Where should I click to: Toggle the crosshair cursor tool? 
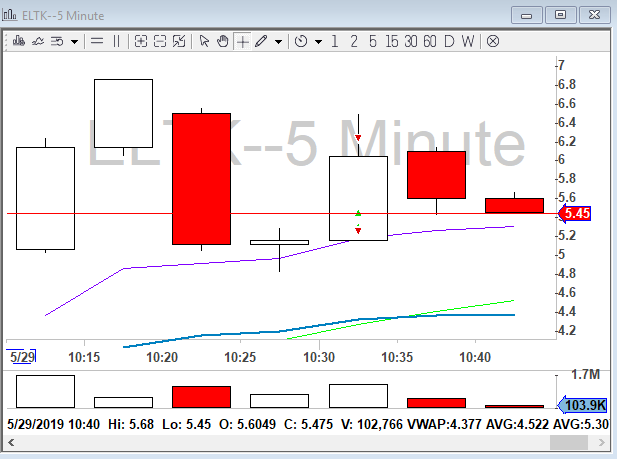pos(243,41)
